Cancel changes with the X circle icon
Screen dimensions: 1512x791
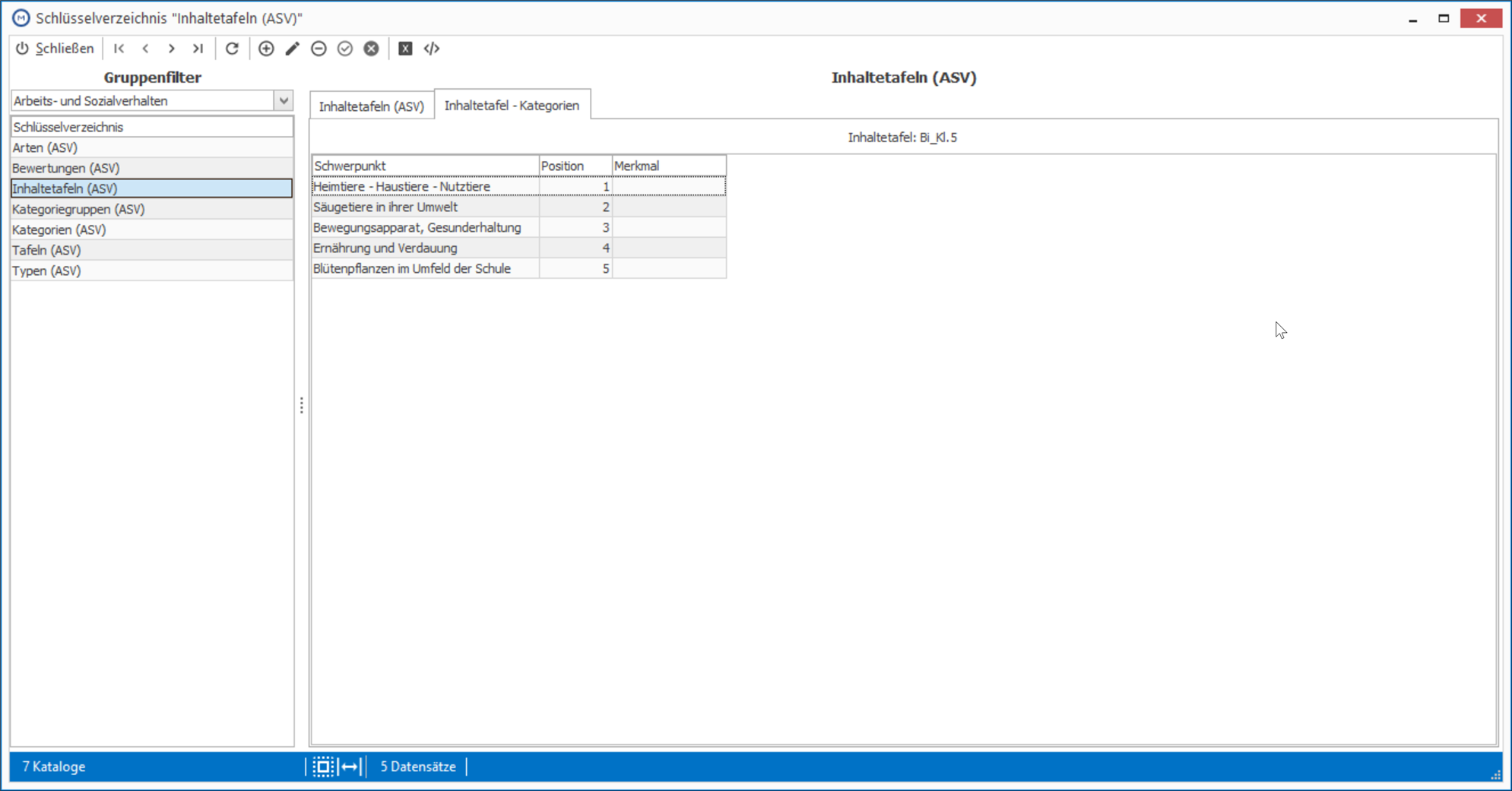tap(371, 49)
